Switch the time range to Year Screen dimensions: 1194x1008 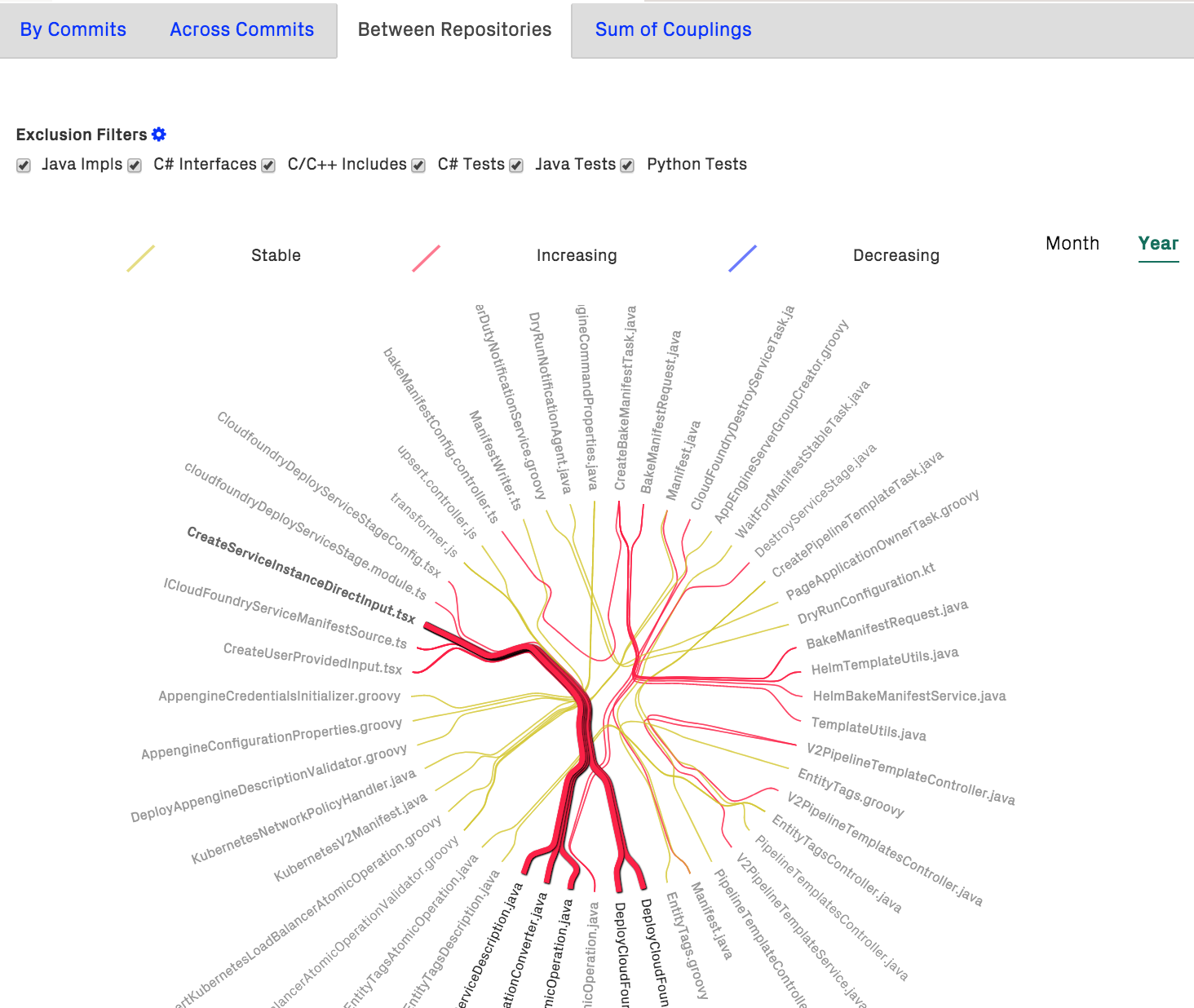click(x=1158, y=244)
